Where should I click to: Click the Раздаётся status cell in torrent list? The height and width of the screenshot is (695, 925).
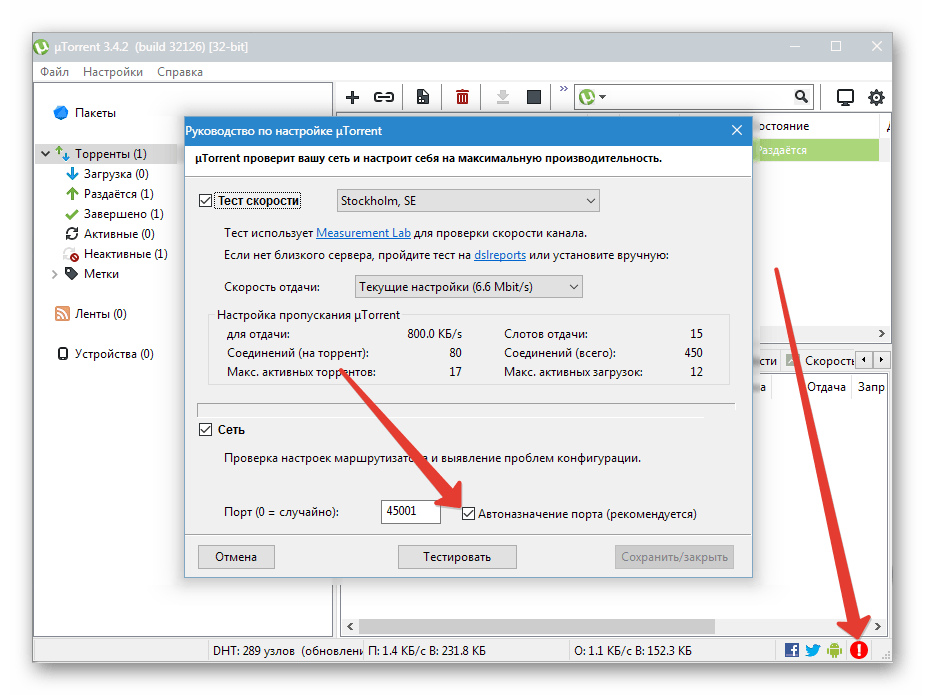(816, 150)
